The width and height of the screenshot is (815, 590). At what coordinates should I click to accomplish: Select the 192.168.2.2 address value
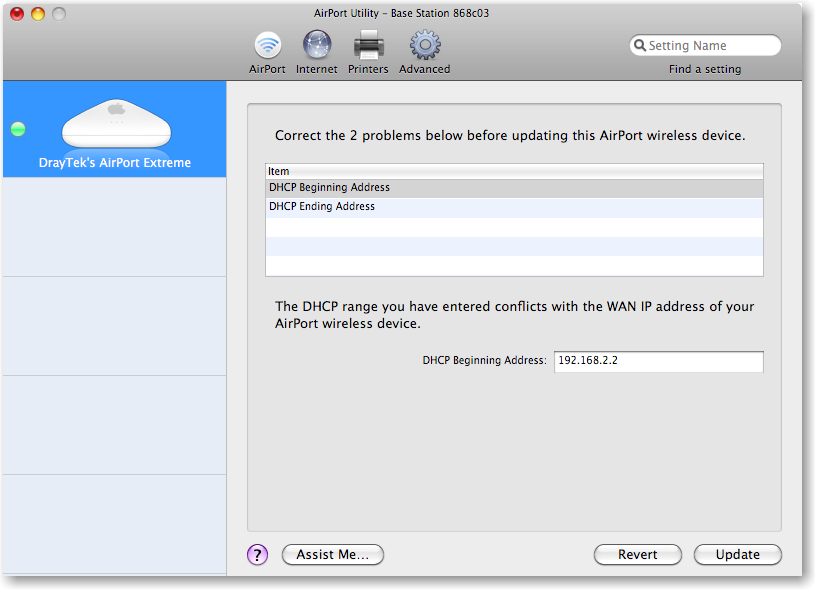pos(590,362)
